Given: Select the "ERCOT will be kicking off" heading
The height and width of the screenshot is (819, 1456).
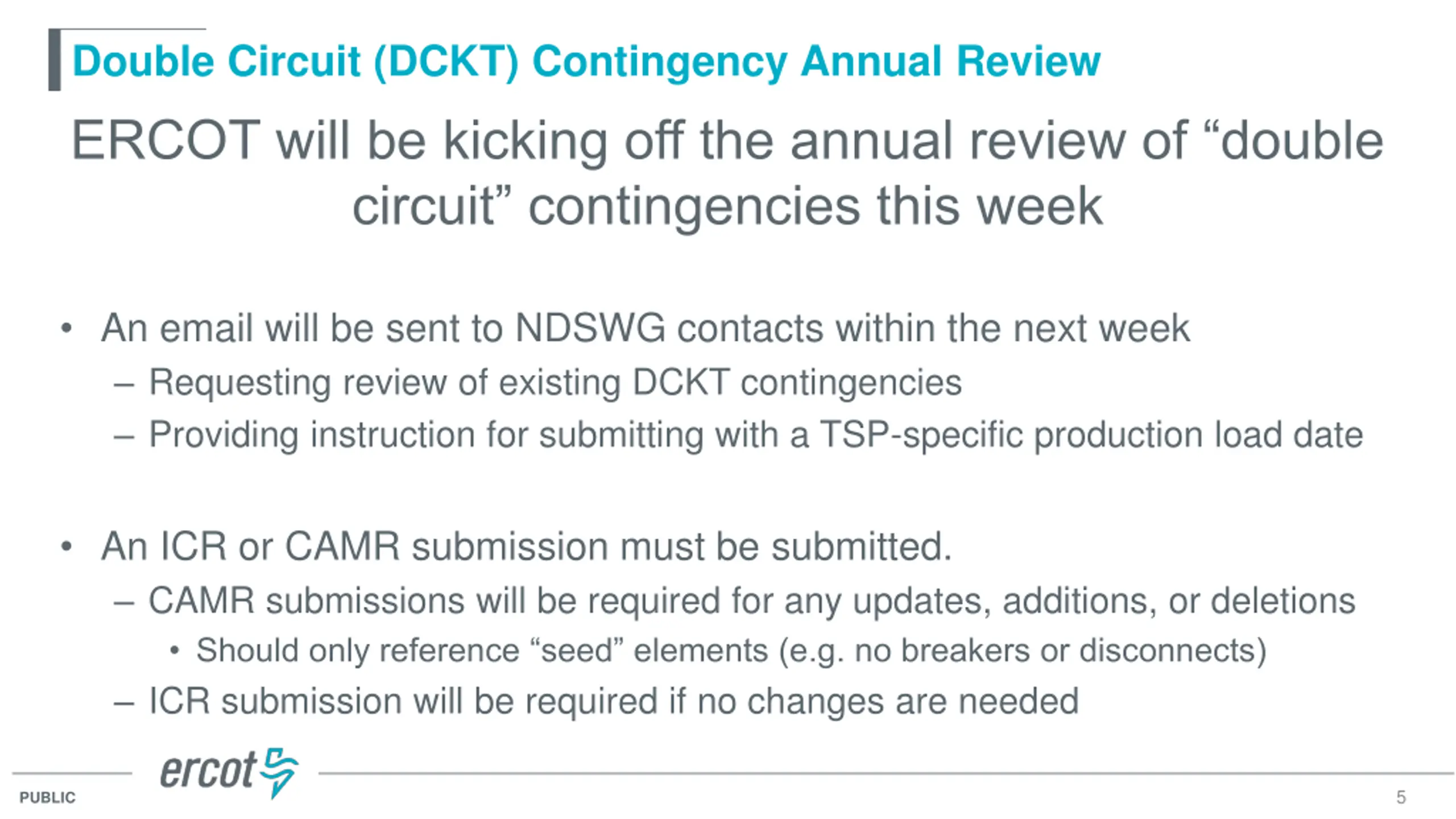Looking at the screenshot, I should [x=727, y=173].
